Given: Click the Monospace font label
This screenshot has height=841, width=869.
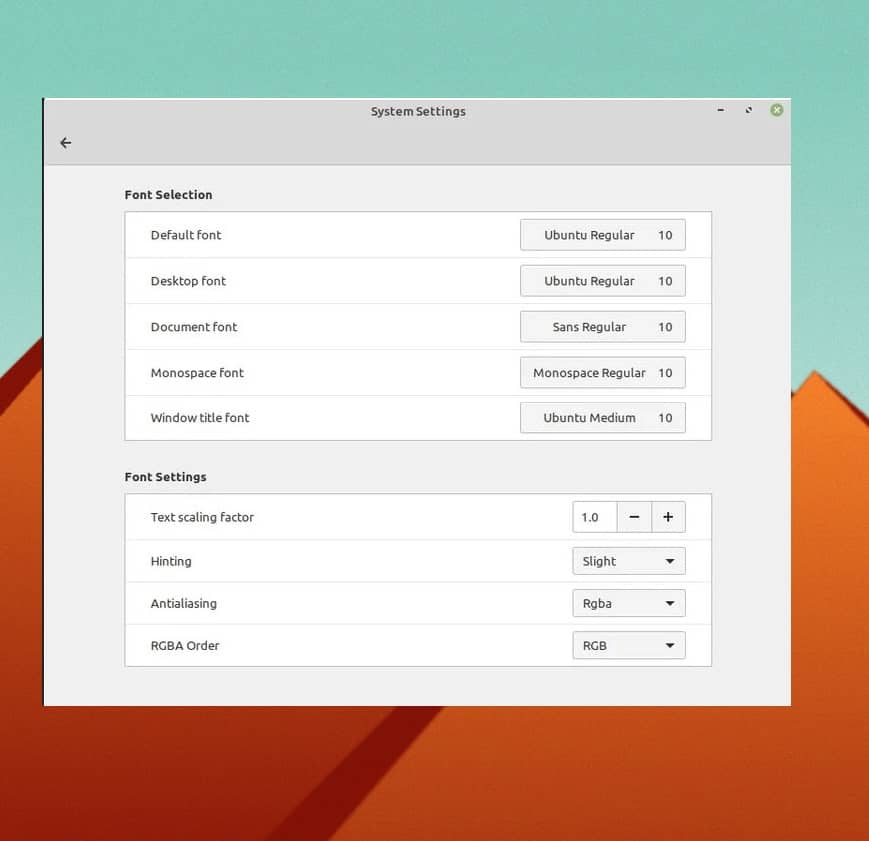Looking at the screenshot, I should pyautogui.click(x=197, y=373).
